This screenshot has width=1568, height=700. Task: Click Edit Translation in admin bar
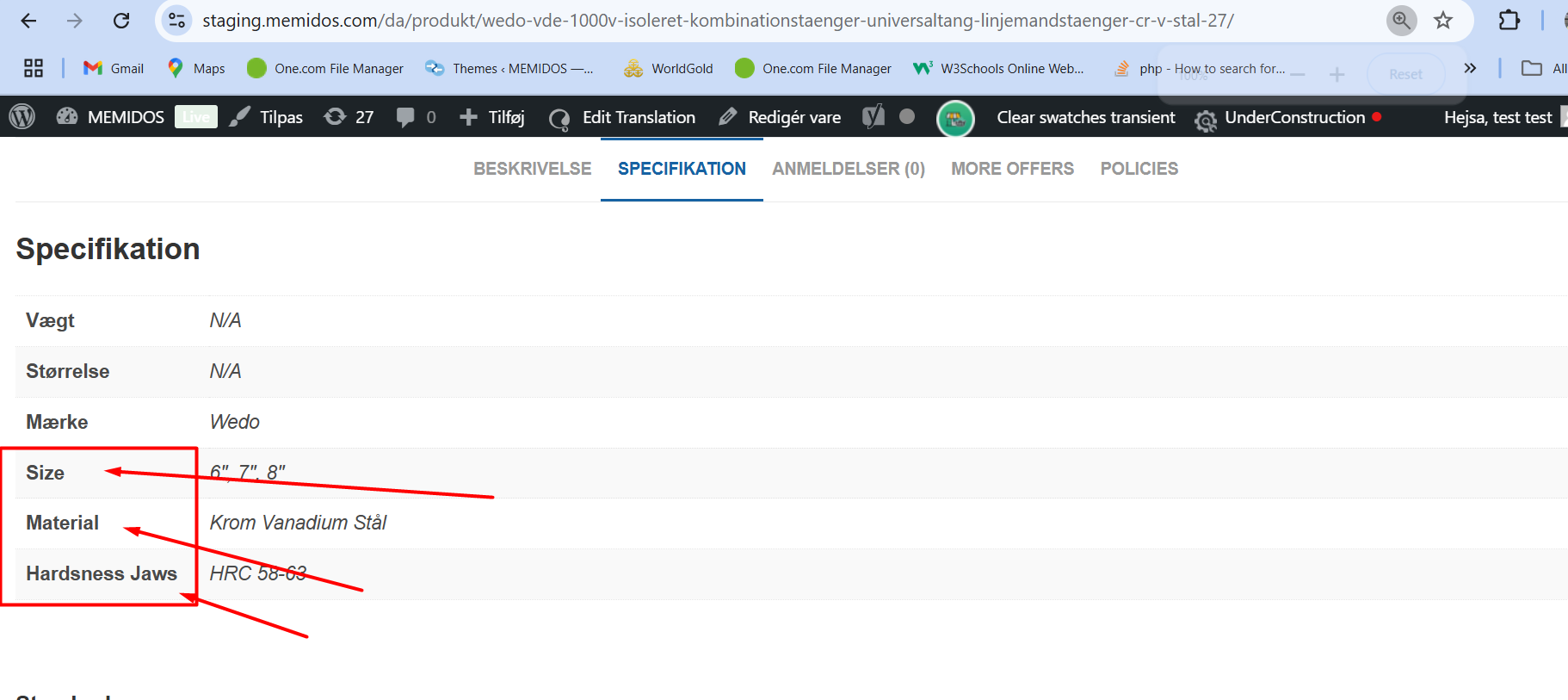[x=622, y=117]
